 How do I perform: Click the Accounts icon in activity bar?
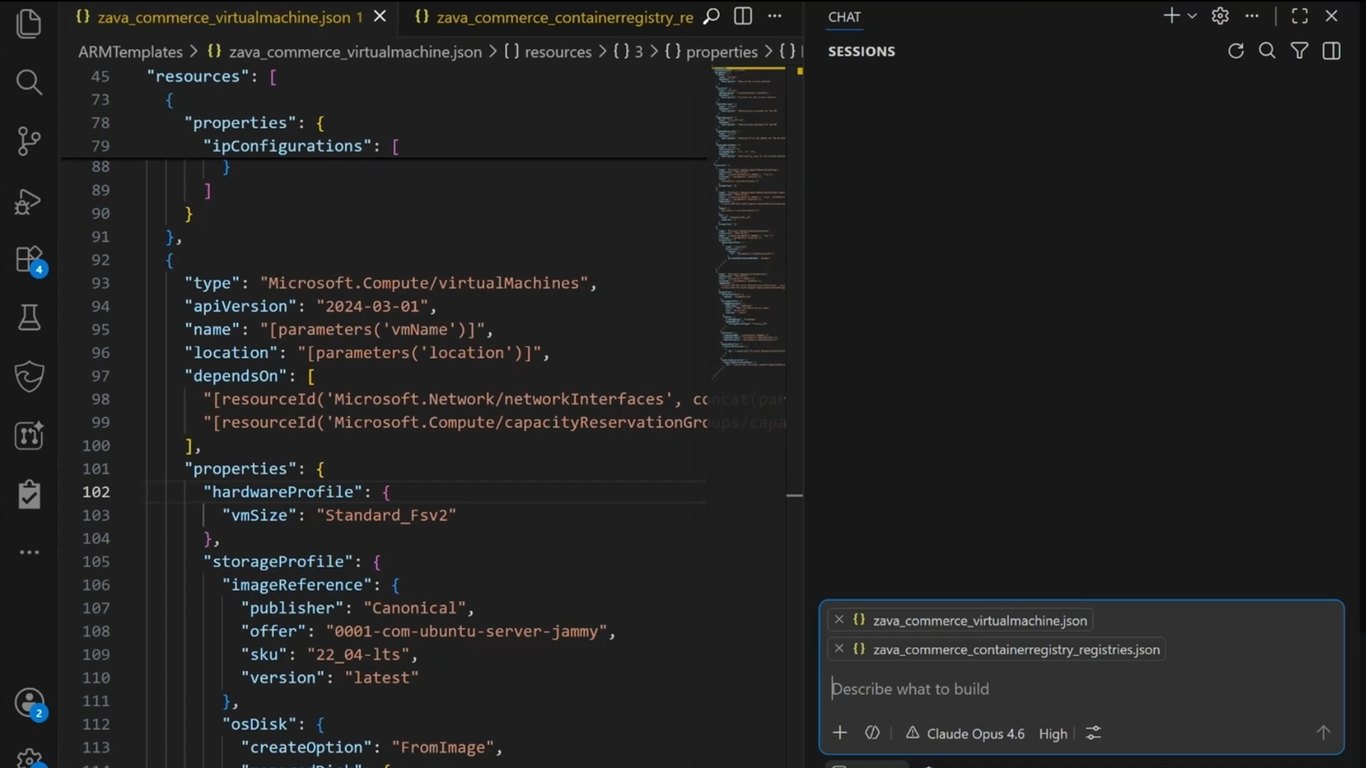30,704
